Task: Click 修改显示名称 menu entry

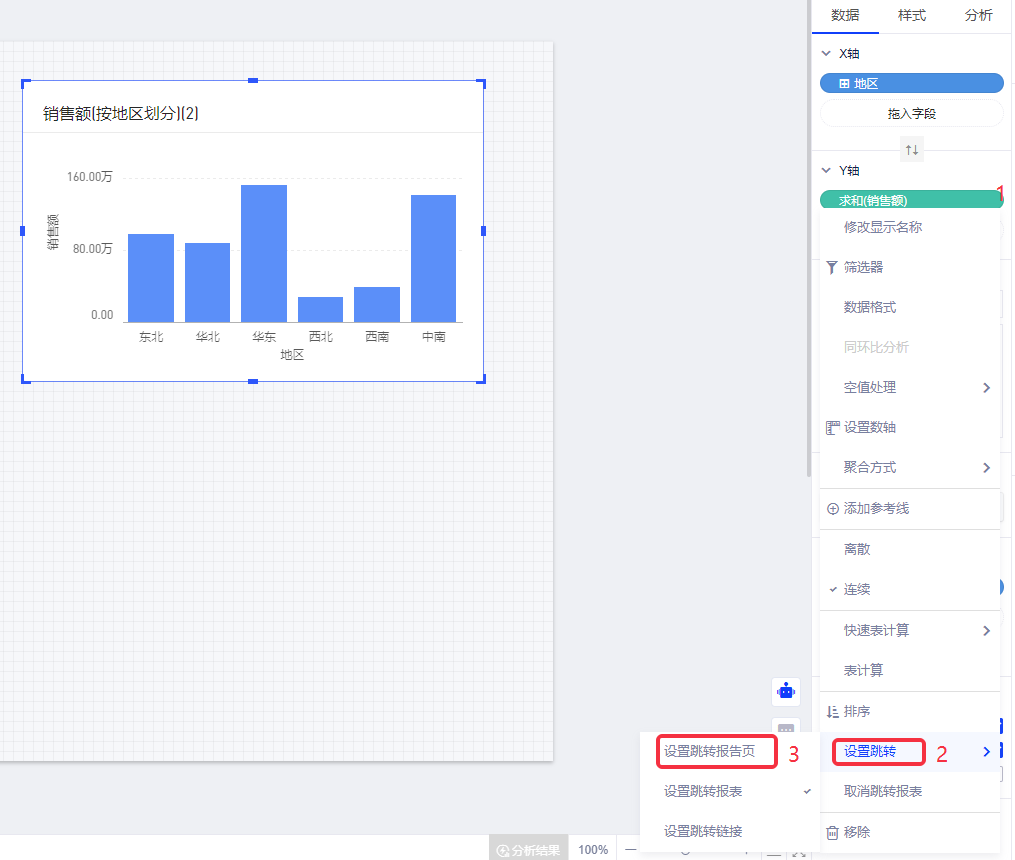Action: pos(883,228)
